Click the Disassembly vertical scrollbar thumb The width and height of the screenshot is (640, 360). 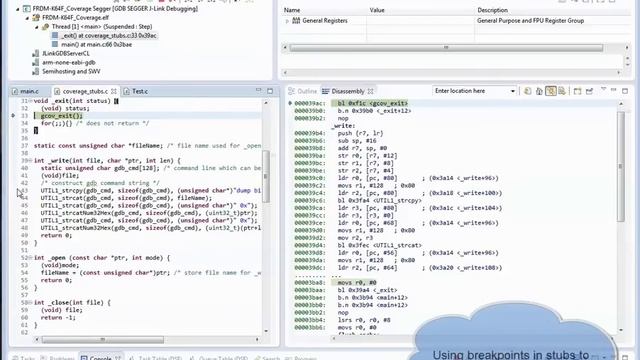[x=621, y=167]
